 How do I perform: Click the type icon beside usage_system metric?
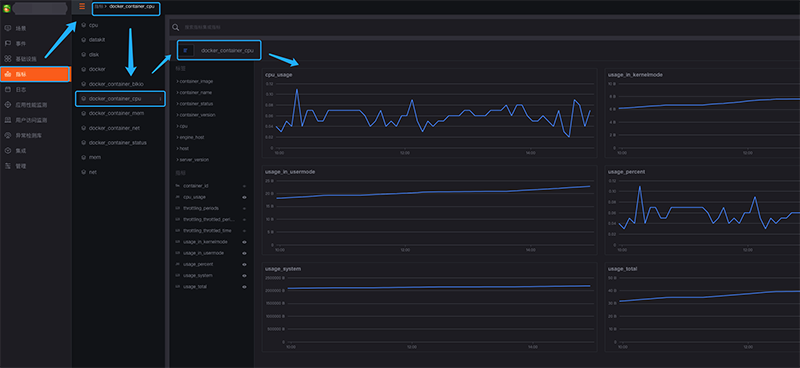178,276
